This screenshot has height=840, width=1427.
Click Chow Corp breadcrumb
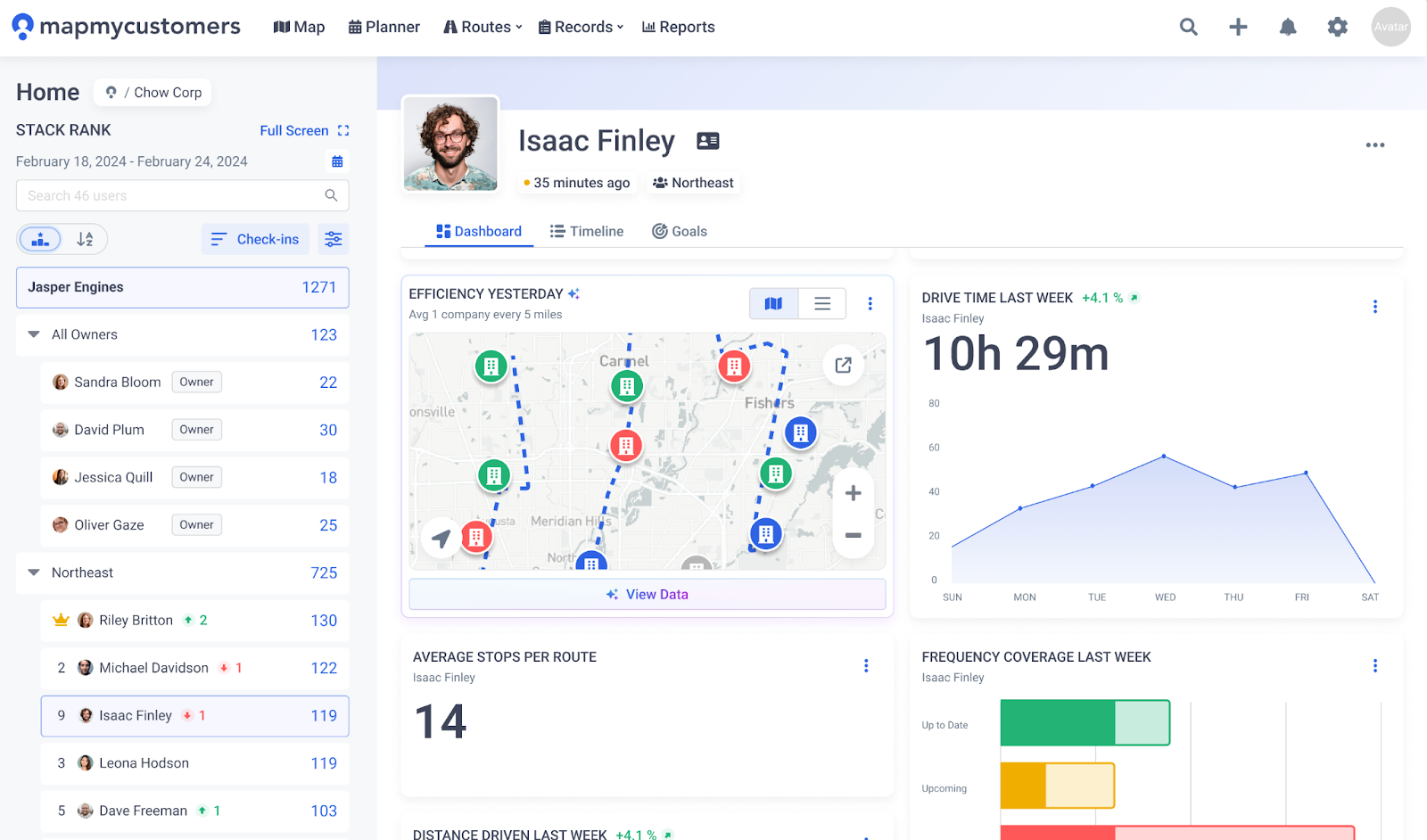click(x=168, y=92)
